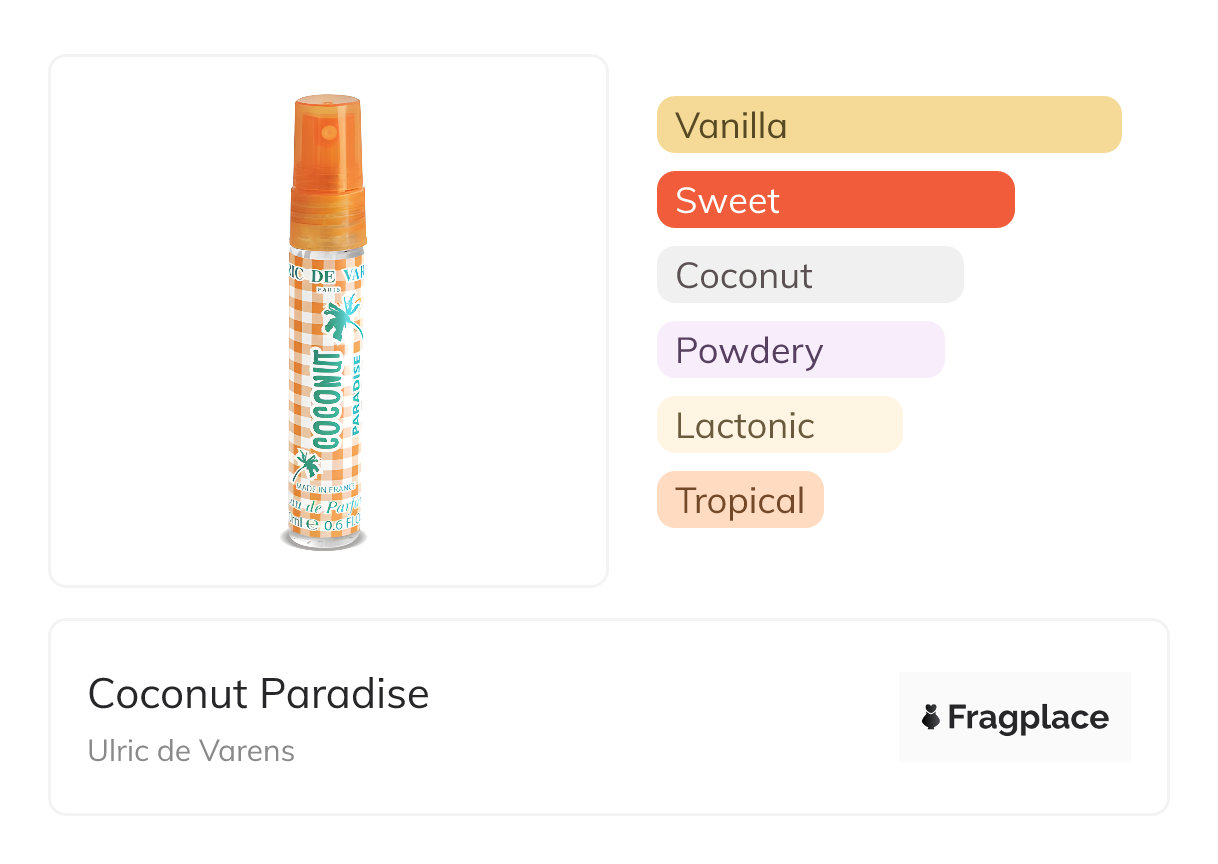
Task: Select the Vanilla accord bar
Action: 889,125
